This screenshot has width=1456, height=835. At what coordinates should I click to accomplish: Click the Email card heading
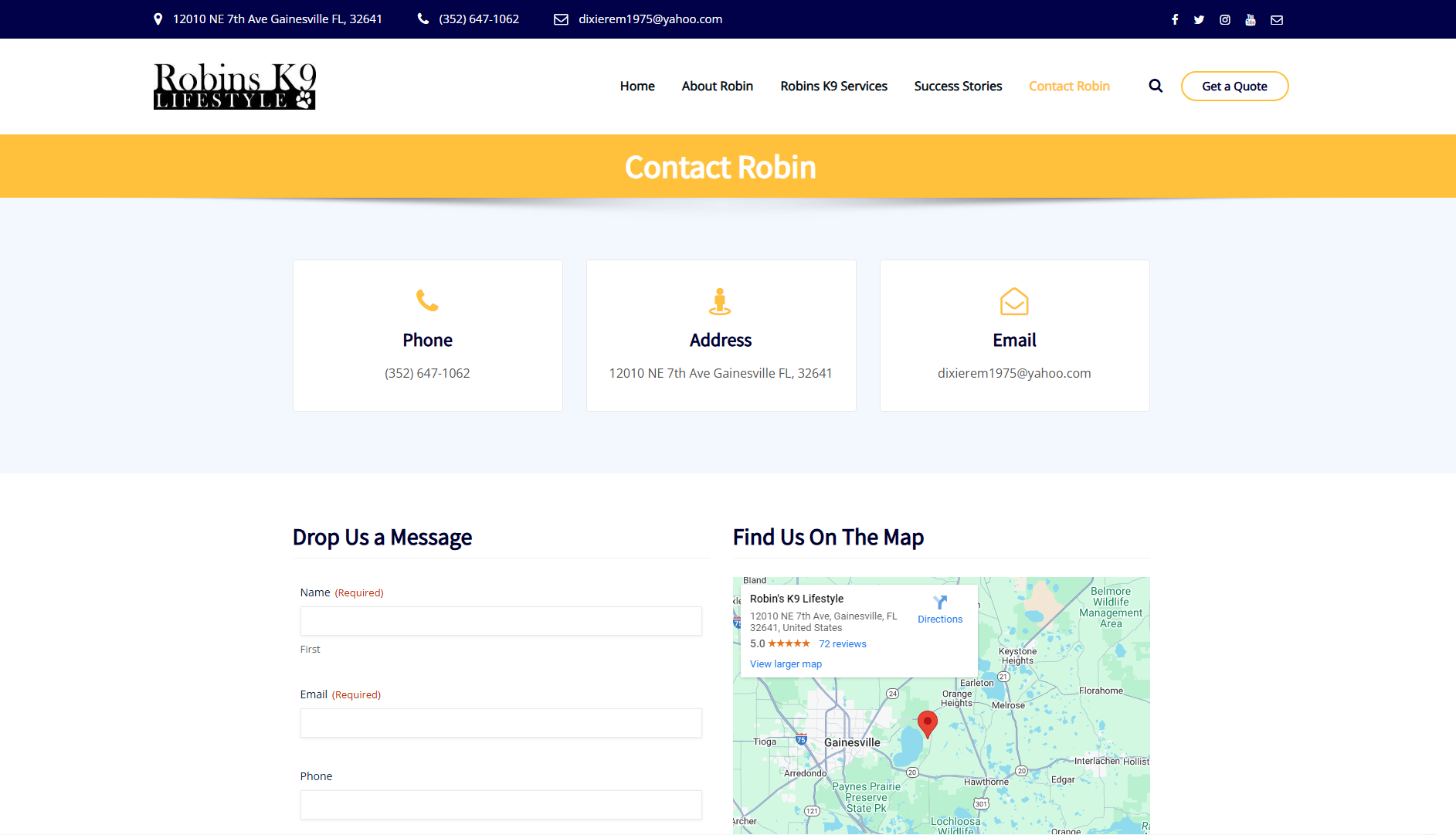(1014, 341)
